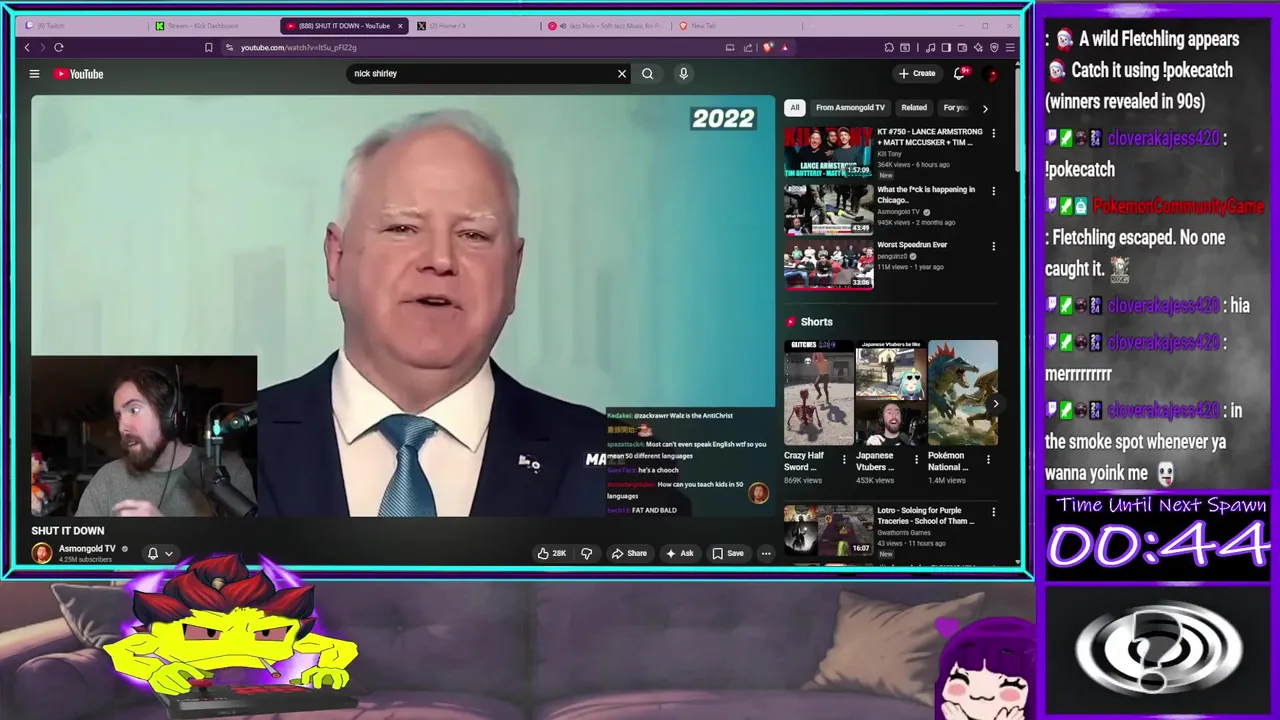The height and width of the screenshot is (720, 1280).
Task: Select the 'All' filter chip
Action: 795,107
